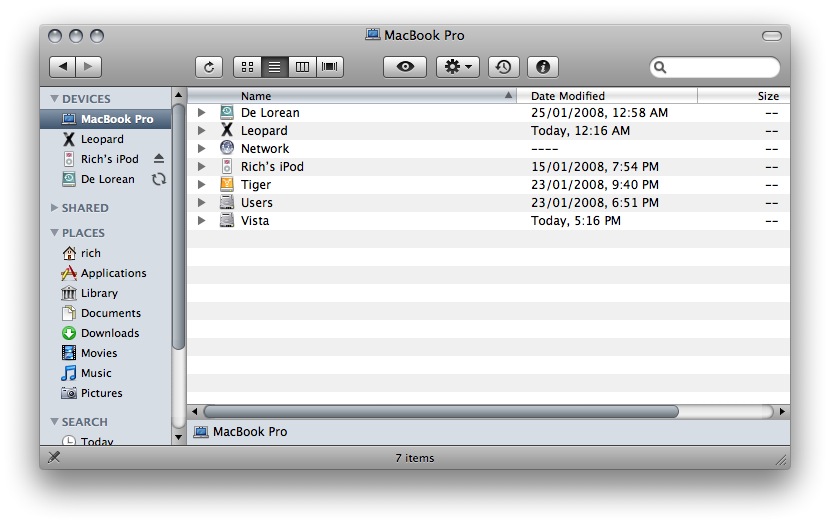Click the Tiger volume icon in list
The height and width of the screenshot is (524, 830).
click(x=227, y=184)
